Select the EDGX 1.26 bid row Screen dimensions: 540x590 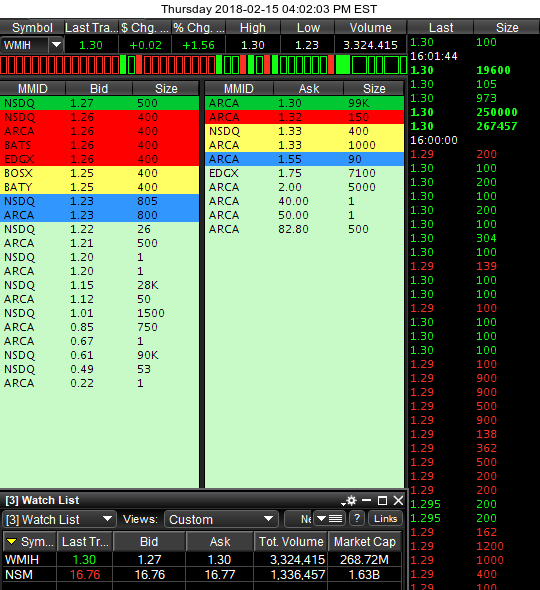pyautogui.click(x=99, y=159)
